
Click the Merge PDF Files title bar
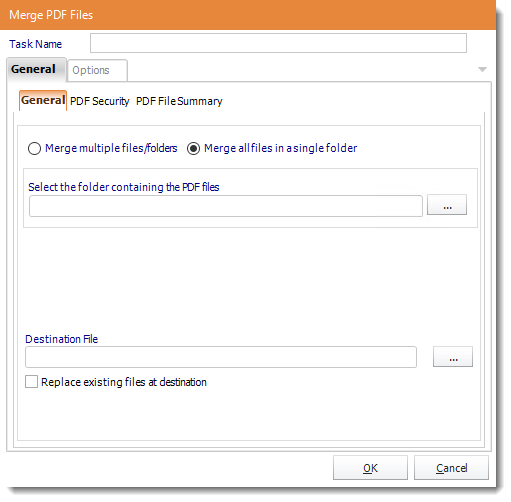coord(248,15)
